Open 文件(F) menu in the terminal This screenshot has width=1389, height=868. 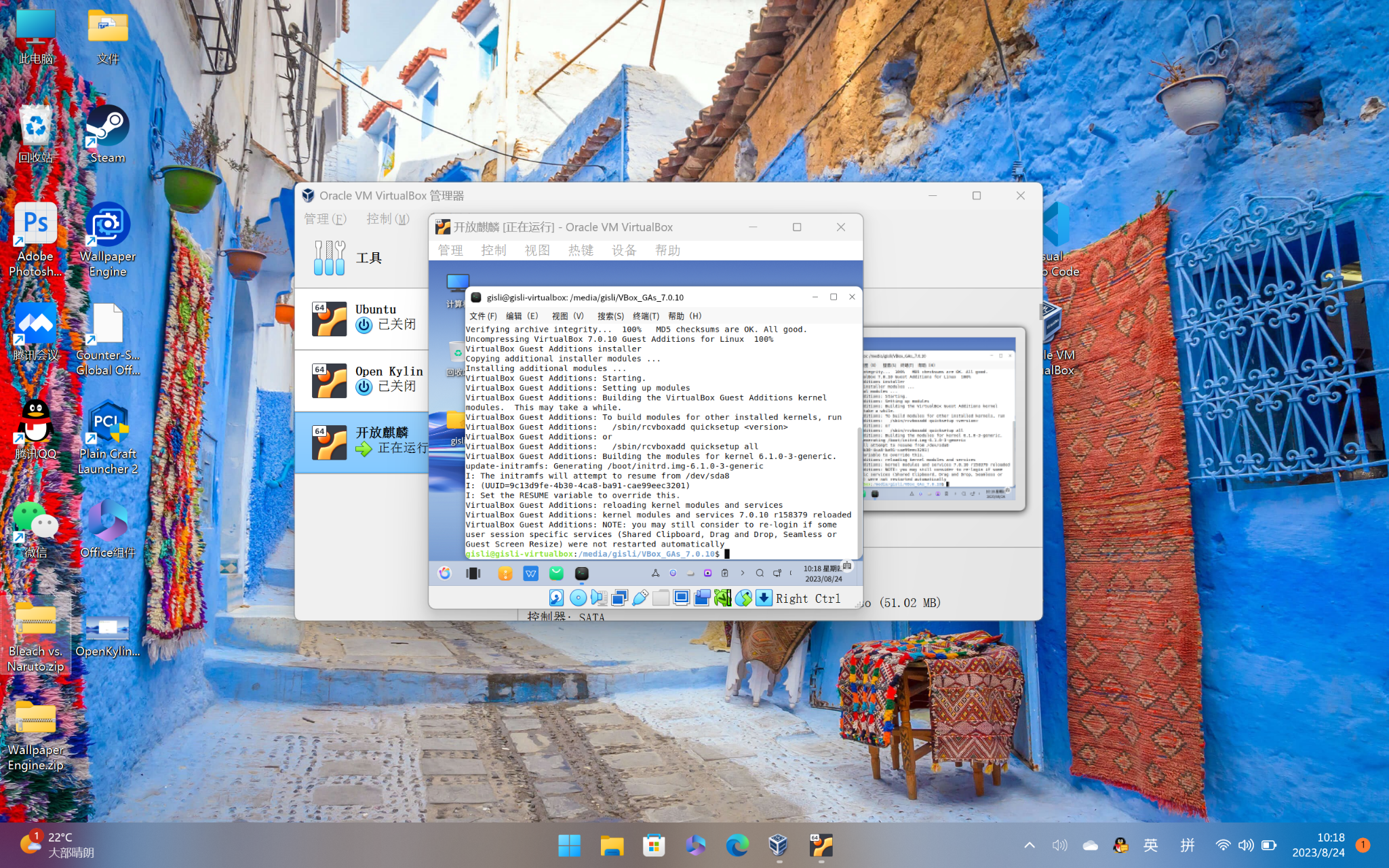tap(483, 316)
